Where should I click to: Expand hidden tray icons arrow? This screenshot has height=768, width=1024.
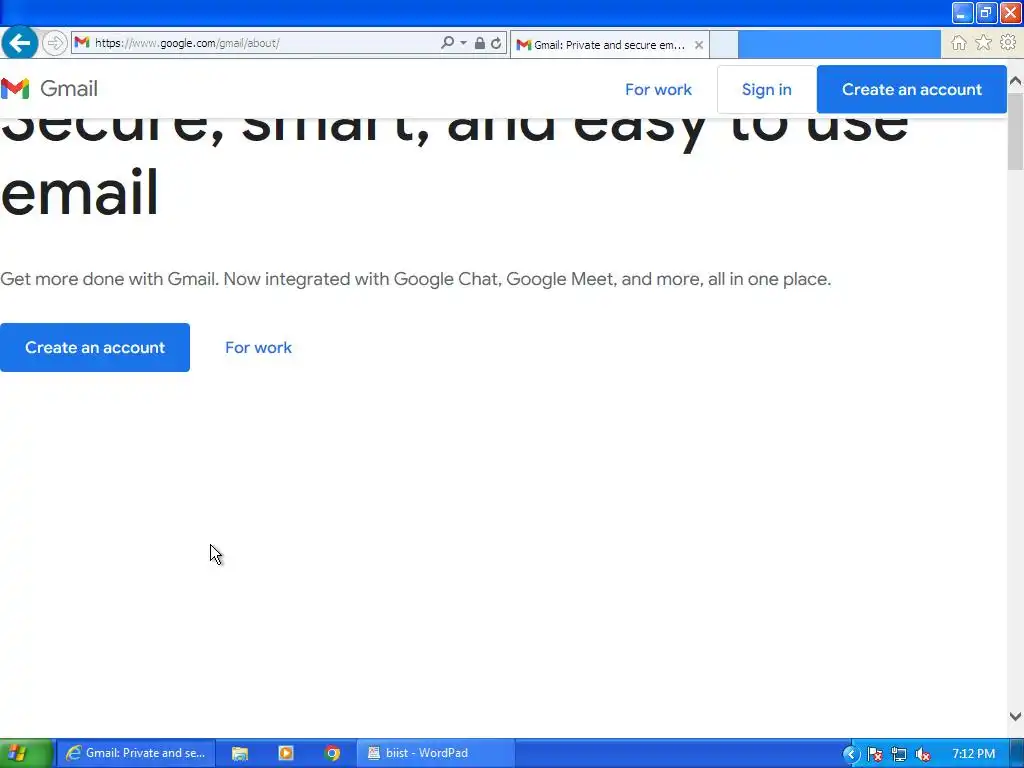(x=851, y=754)
